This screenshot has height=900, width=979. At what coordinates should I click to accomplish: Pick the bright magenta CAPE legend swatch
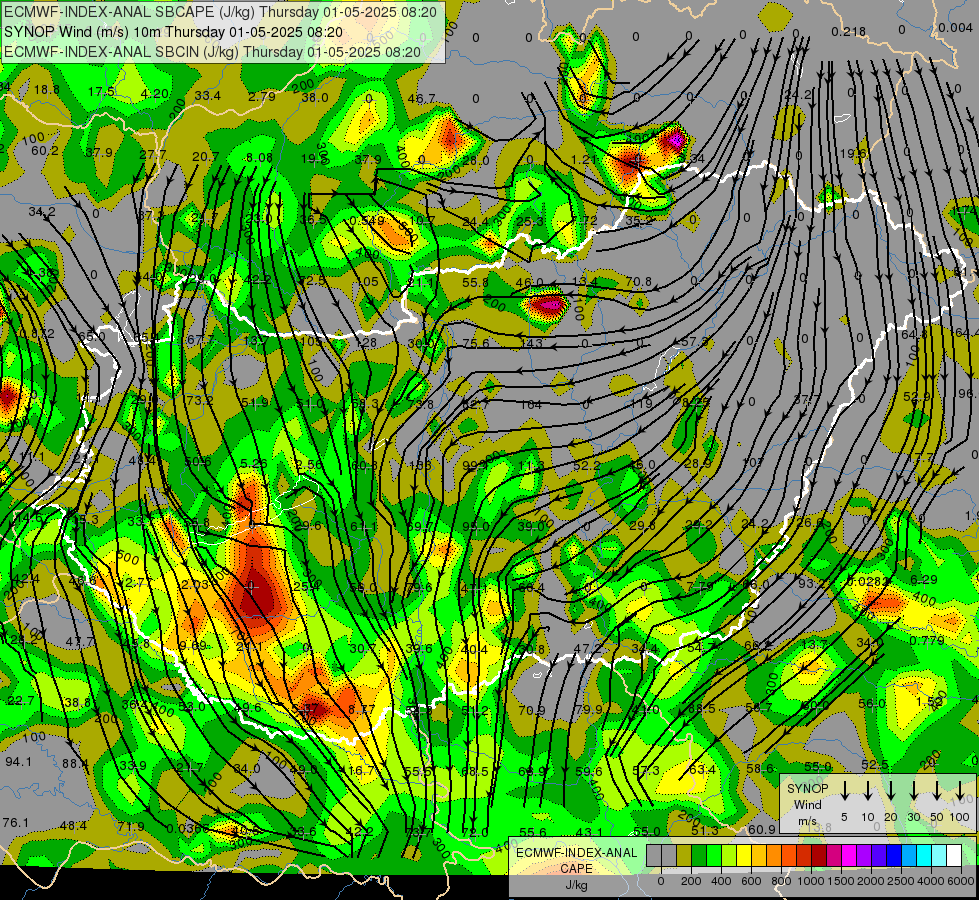(x=850, y=855)
